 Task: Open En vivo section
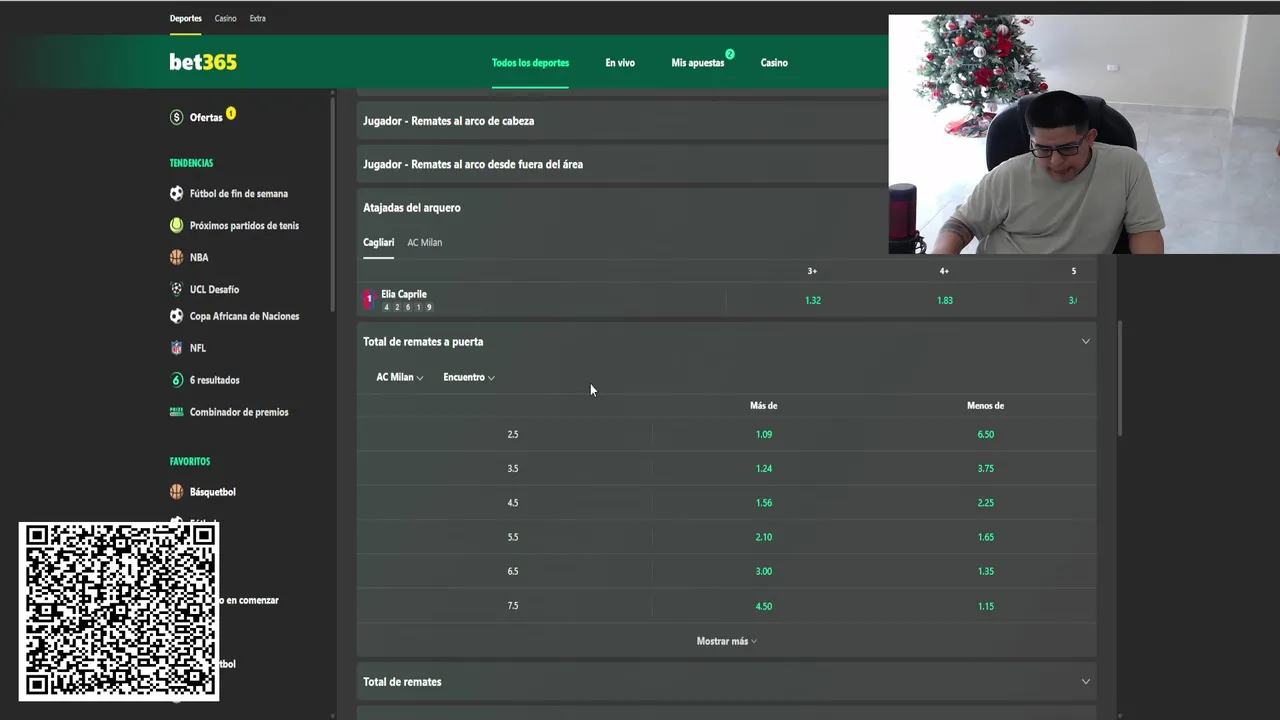click(x=620, y=63)
